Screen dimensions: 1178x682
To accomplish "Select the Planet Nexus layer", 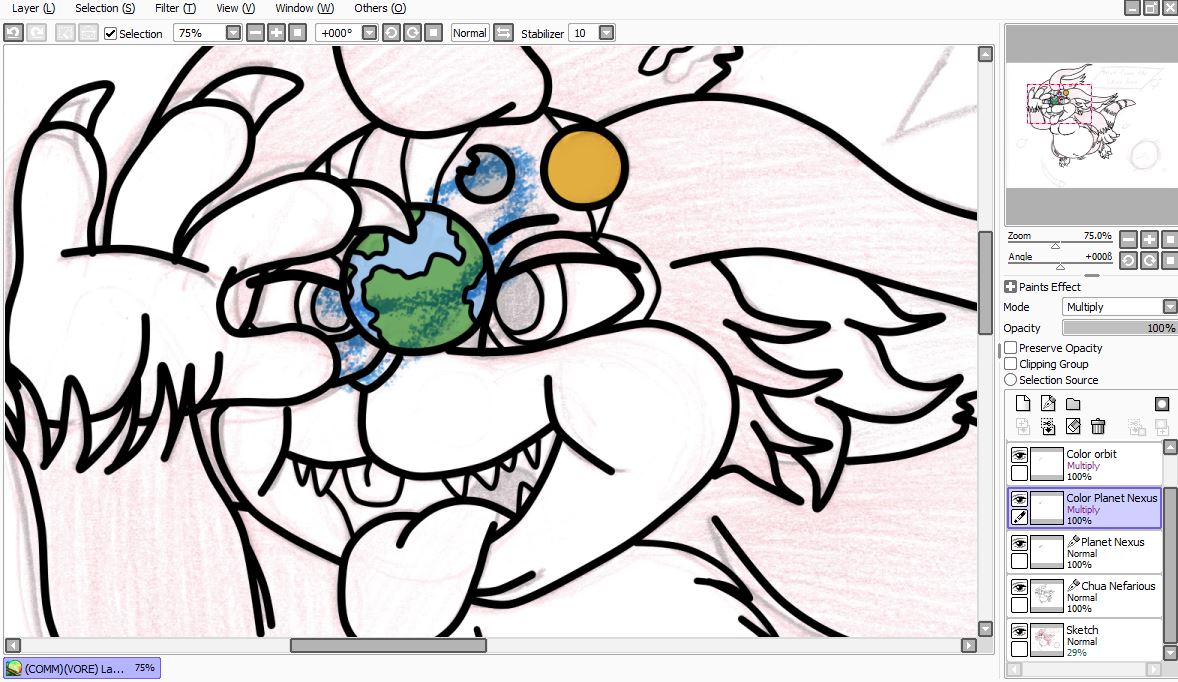I will 1084,552.
